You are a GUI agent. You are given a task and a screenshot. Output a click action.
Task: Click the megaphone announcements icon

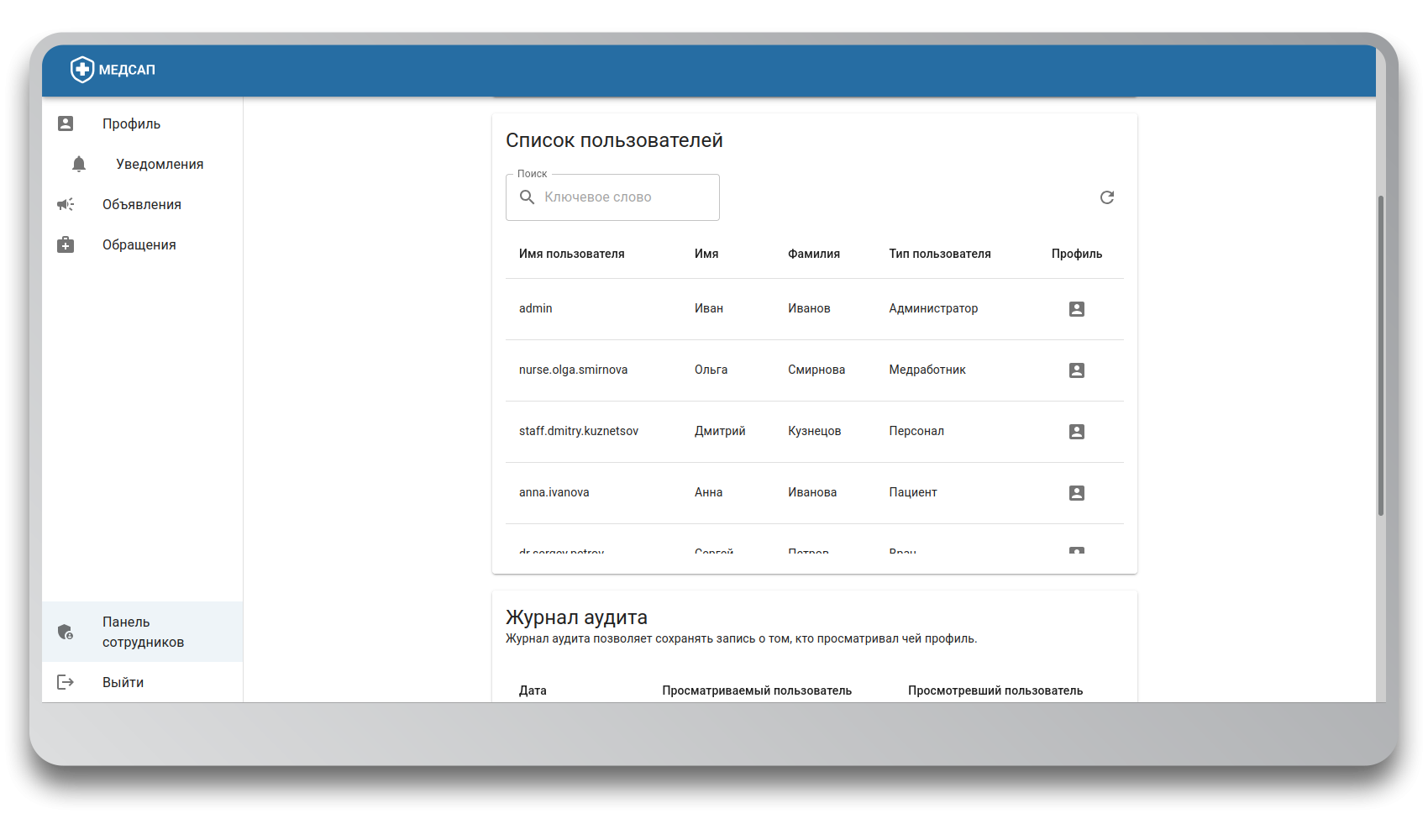click(66, 205)
